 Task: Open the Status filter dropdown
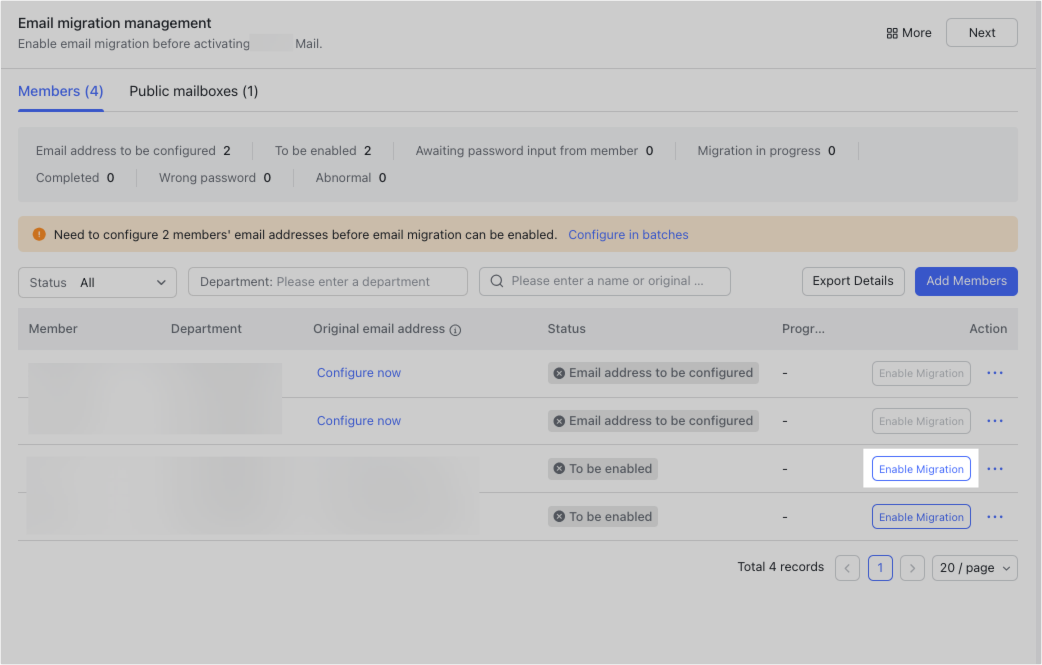click(96, 282)
